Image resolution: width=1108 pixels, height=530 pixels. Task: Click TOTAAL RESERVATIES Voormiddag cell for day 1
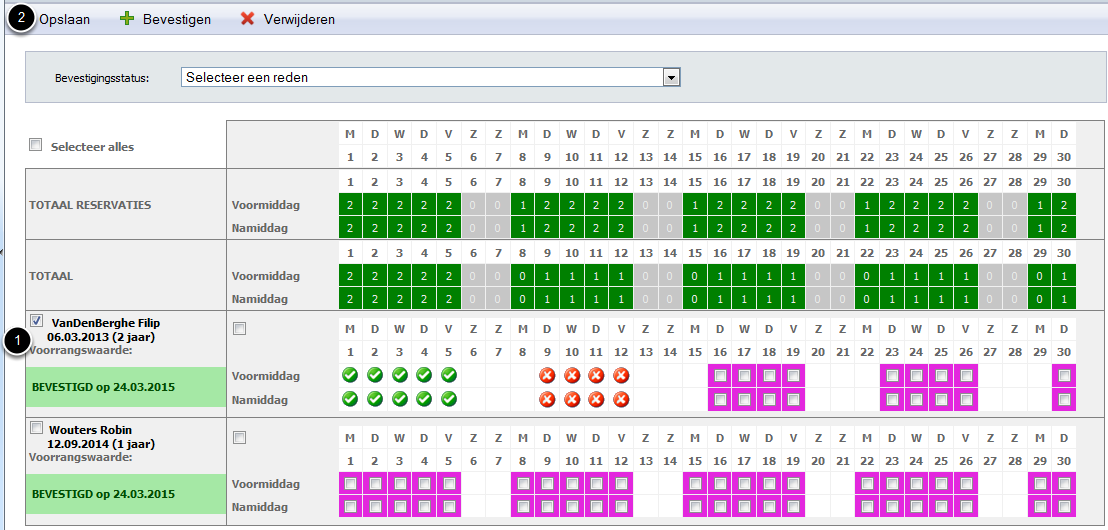[350, 204]
